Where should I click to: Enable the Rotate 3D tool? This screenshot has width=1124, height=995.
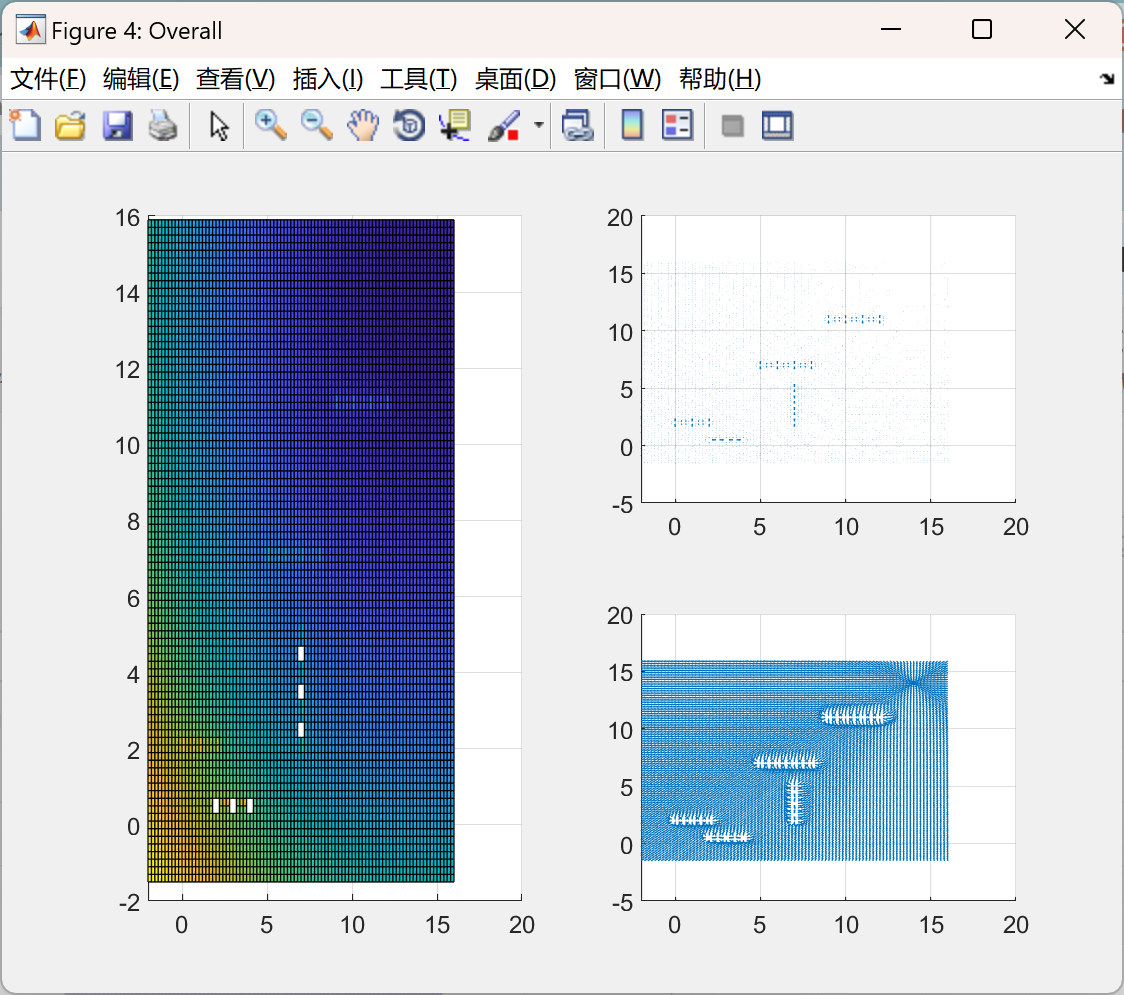[409, 125]
